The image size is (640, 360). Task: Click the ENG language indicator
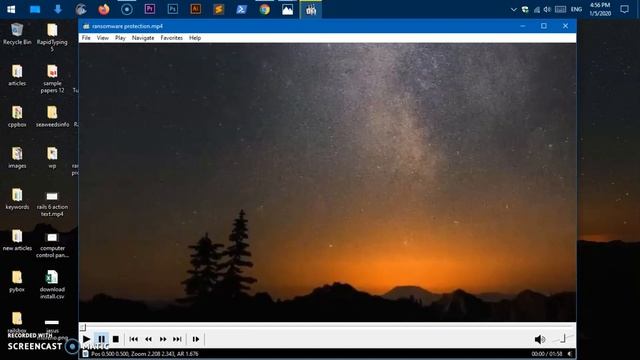[576, 9]
